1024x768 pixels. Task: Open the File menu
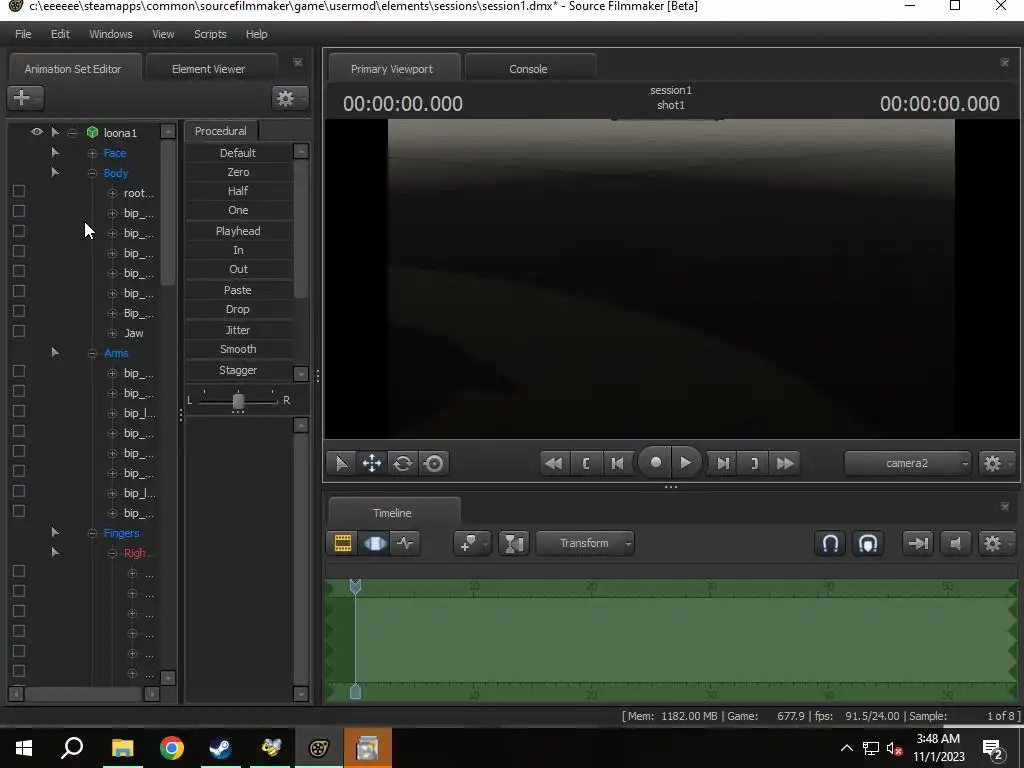click(23, 34)
